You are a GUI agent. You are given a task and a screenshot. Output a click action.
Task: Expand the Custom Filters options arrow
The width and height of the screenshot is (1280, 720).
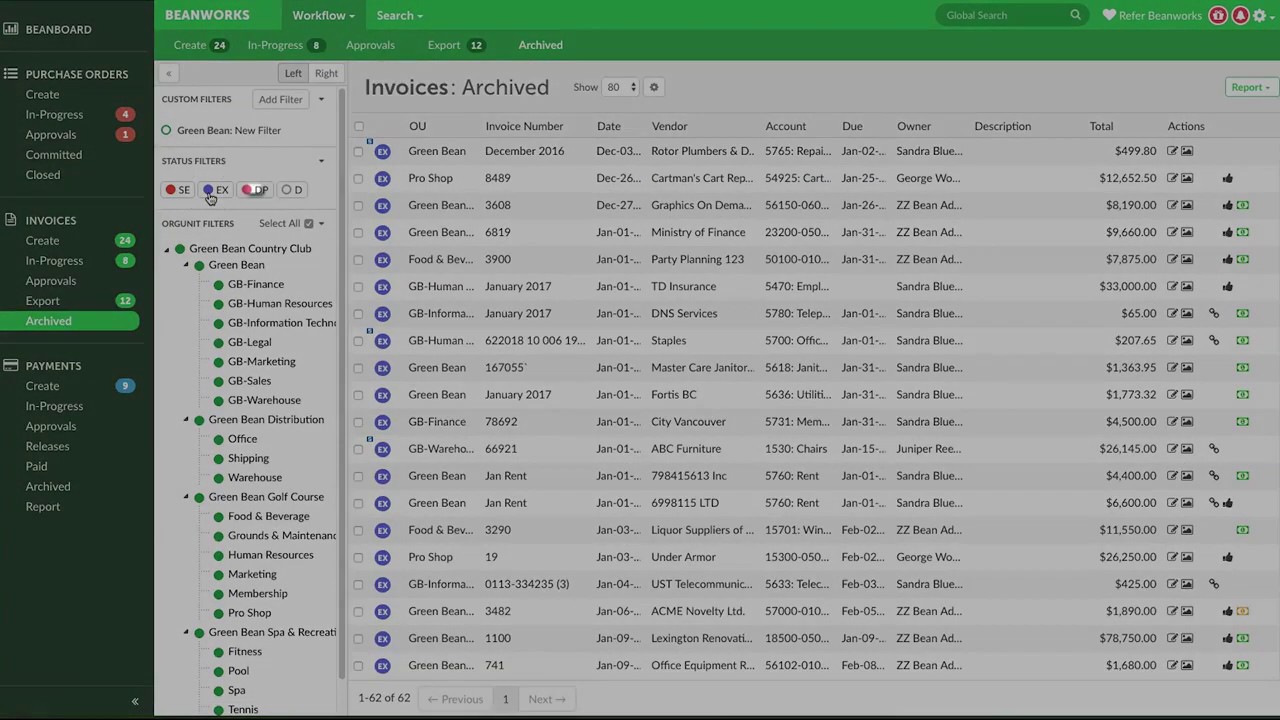pyautogui.click(x=321, y=99)
